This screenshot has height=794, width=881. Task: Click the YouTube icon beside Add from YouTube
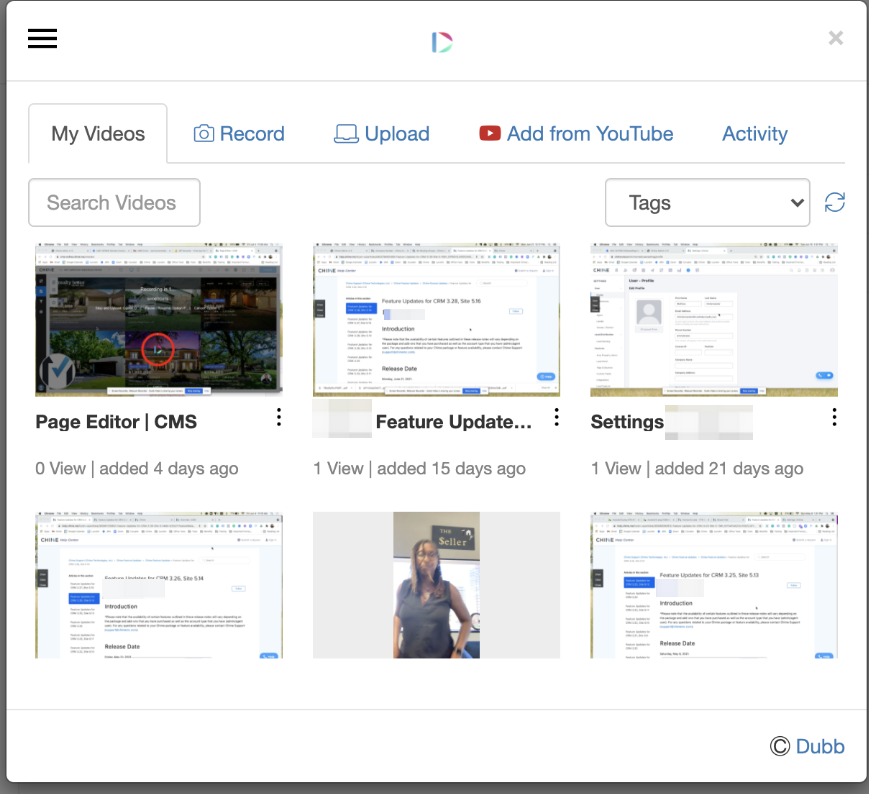pyautogui.click(x=489, y=133)
